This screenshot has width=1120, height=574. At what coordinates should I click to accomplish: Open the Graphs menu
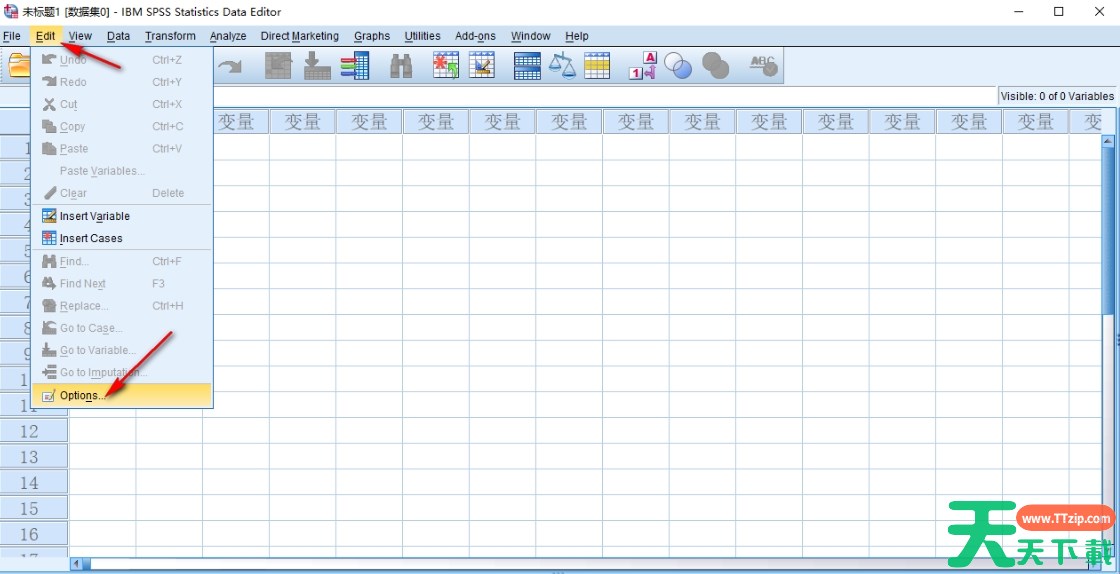pos(372,36)
